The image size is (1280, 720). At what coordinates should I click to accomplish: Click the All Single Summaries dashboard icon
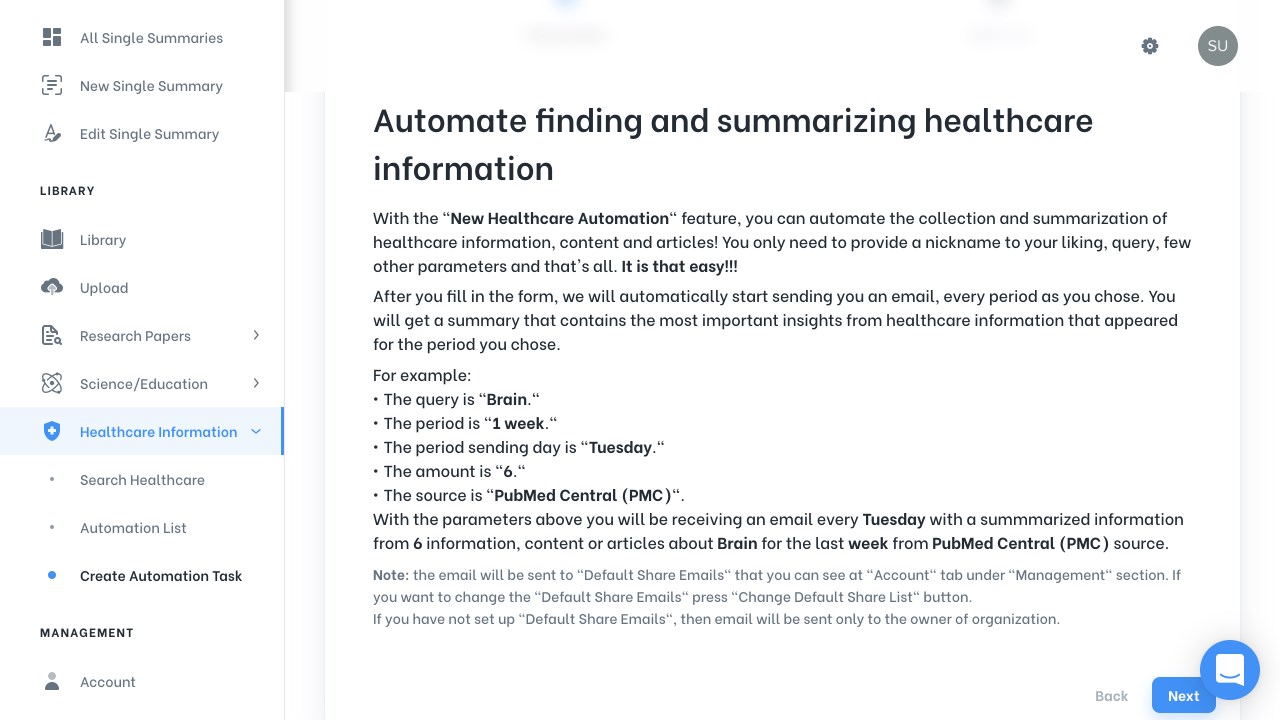52,38
